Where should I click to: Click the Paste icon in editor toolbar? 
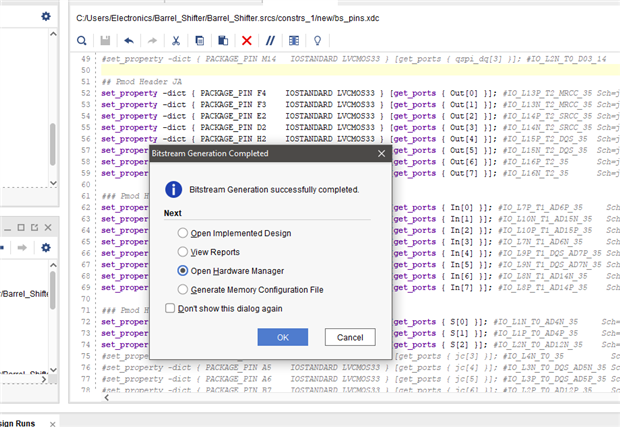click(x=223, y=41)
